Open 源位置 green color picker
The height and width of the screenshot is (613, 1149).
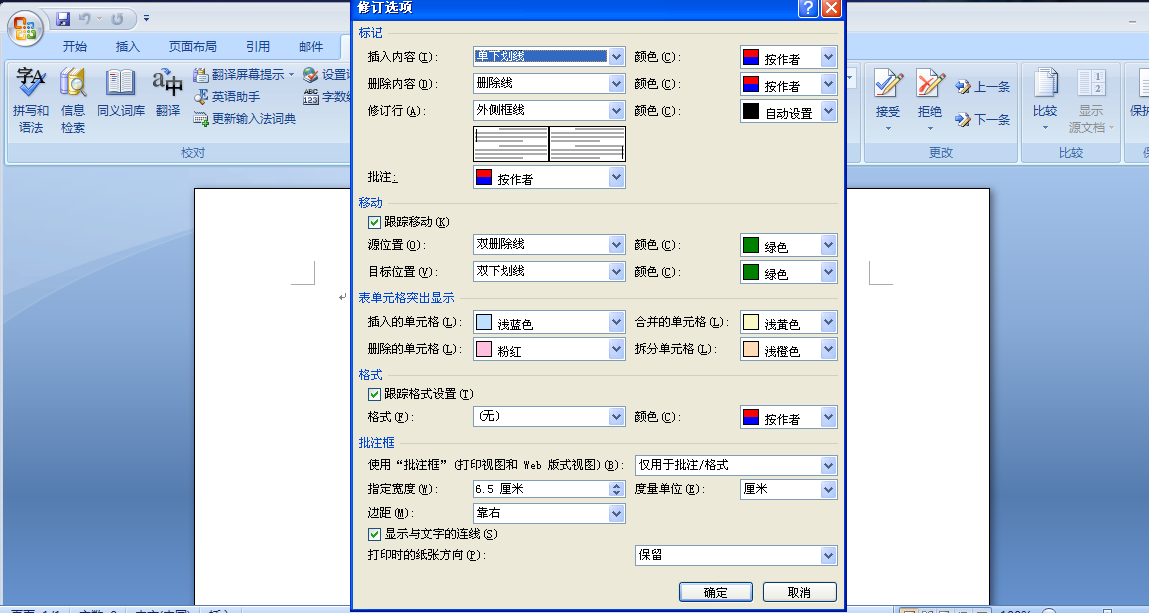point(788,245)
